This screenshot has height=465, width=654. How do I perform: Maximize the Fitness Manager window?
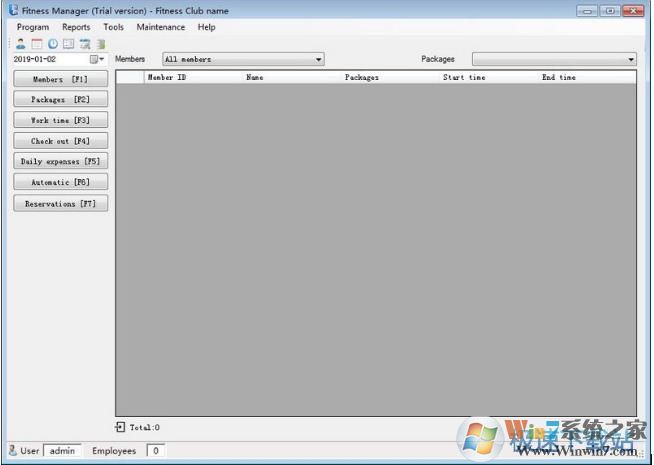coord(610,11)
